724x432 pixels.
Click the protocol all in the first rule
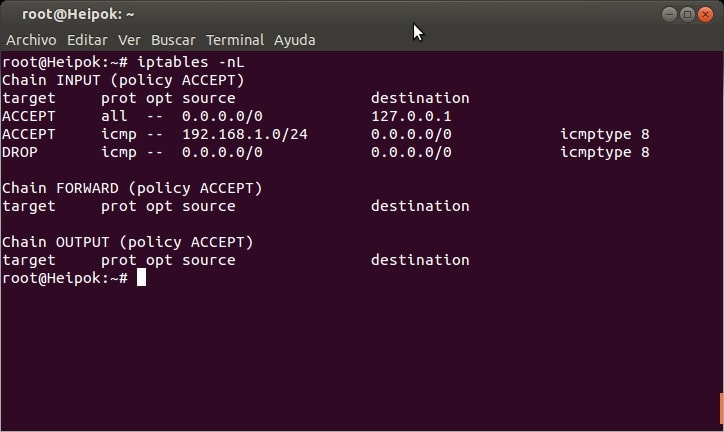114,116
